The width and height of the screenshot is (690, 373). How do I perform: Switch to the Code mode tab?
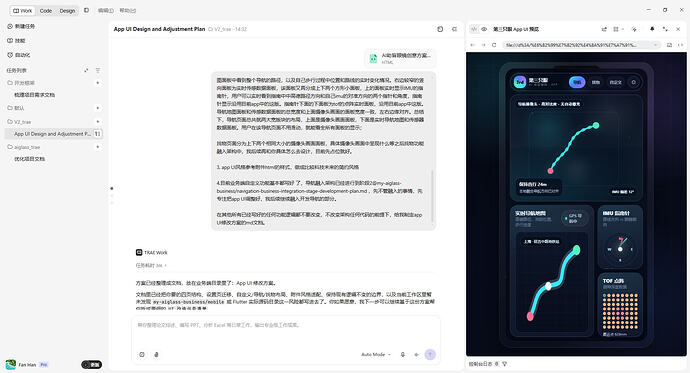[46, 11]
